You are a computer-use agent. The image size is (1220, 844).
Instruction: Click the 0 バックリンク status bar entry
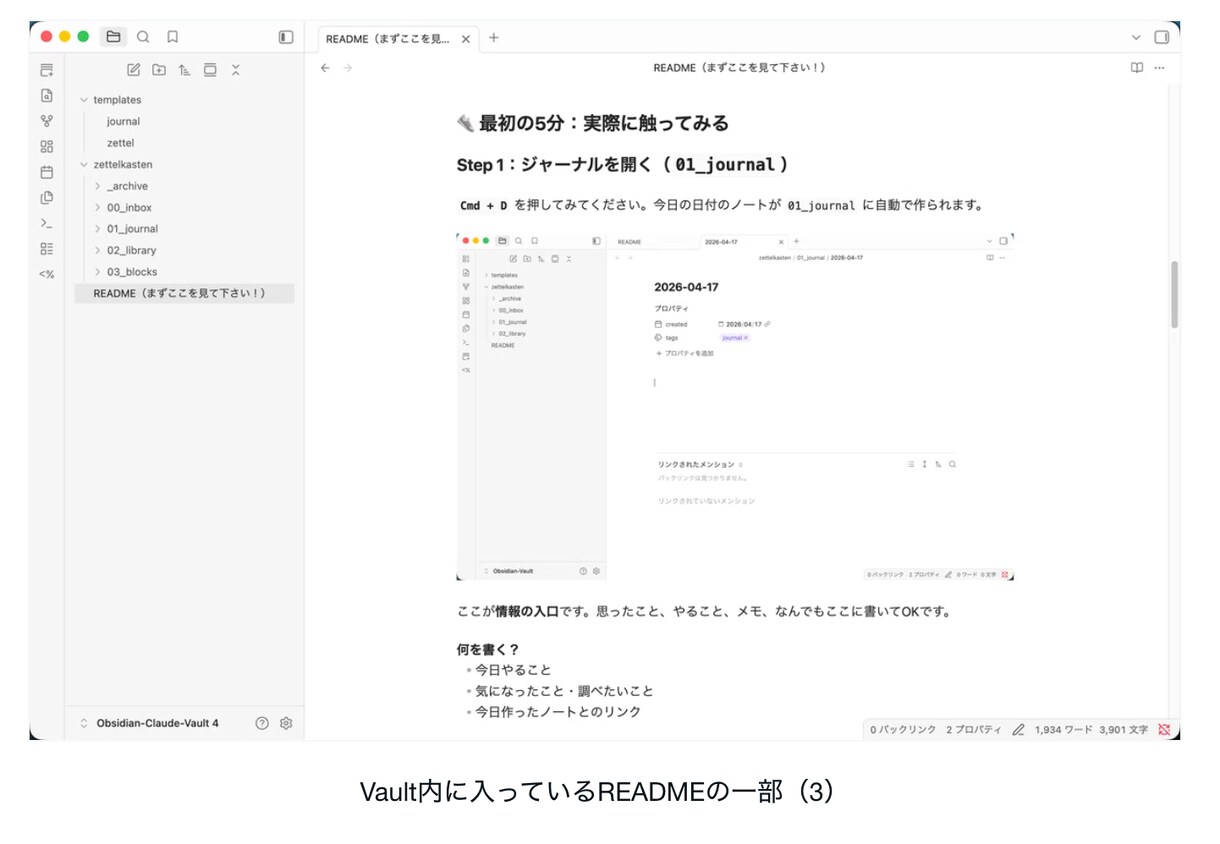[902, 730]
